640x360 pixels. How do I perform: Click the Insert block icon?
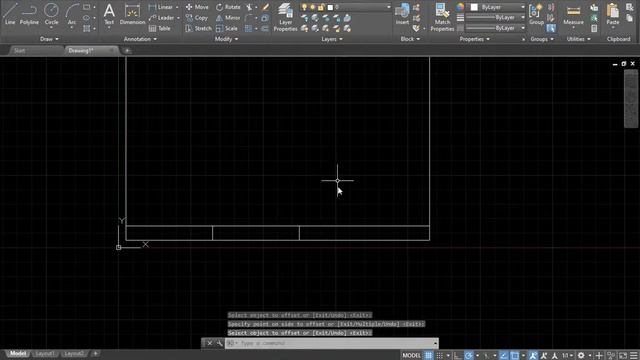tap(402, 13)
